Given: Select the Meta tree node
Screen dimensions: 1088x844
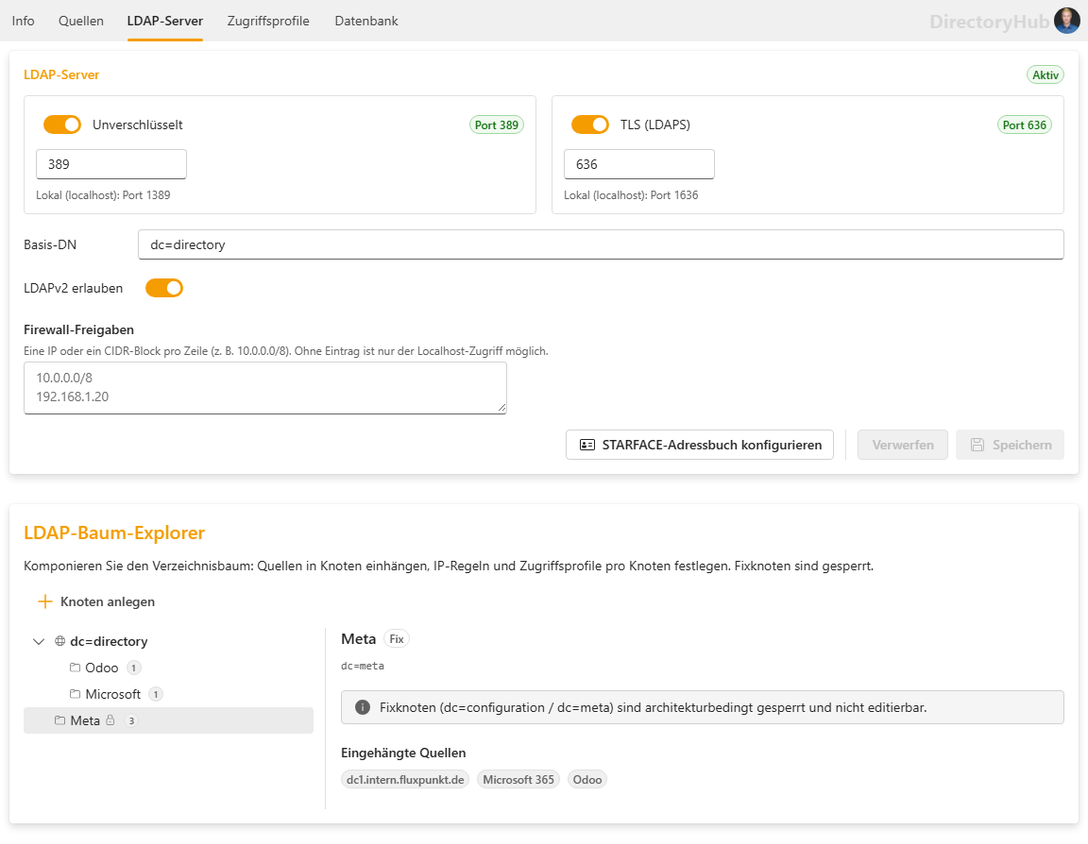Looking at the screenshot, I should [169, 720].
